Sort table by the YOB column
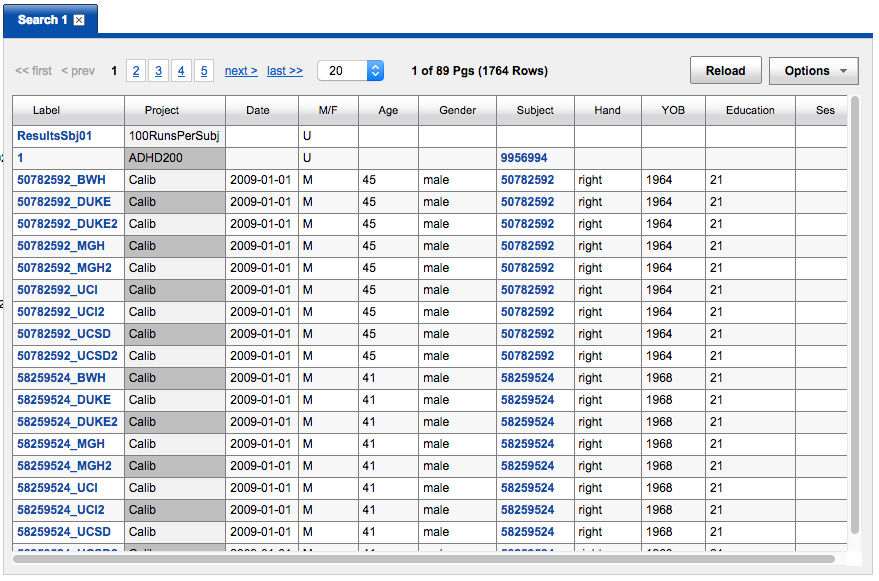The width and height of the screenshot is (879, 581). click(x=673, y=110)
